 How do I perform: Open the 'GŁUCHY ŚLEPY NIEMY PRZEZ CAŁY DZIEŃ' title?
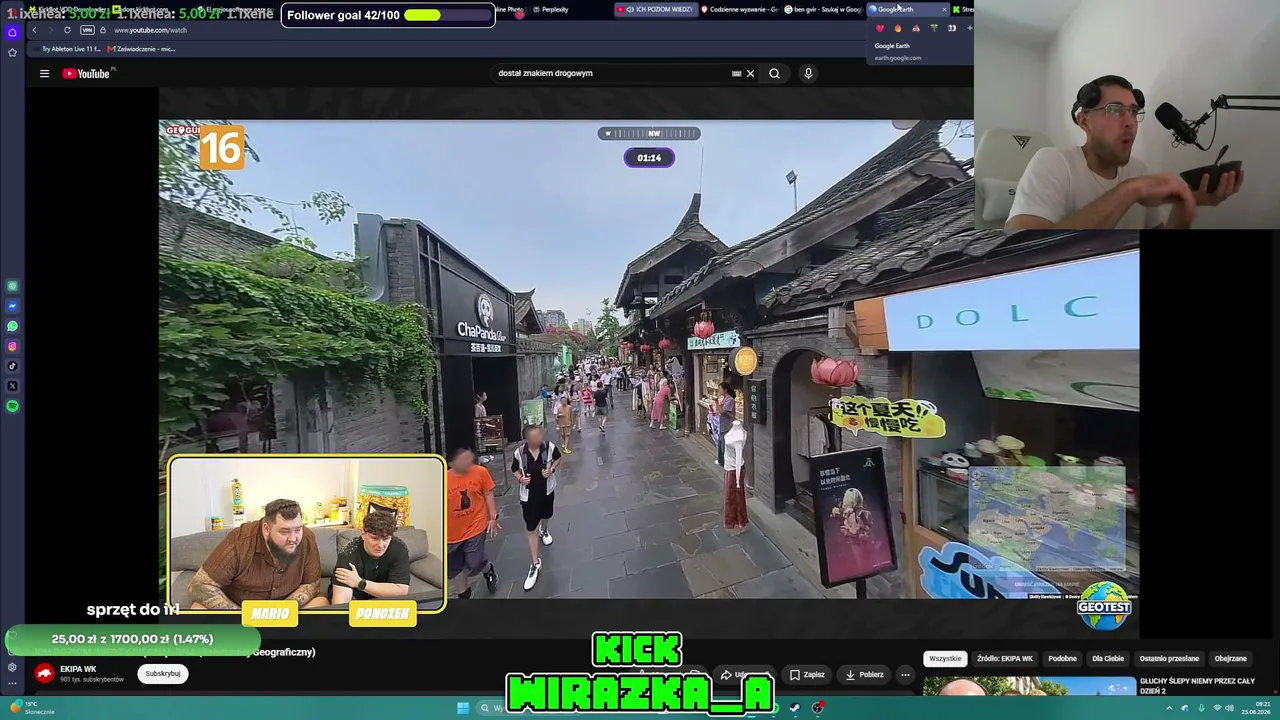coord(1197,686)
